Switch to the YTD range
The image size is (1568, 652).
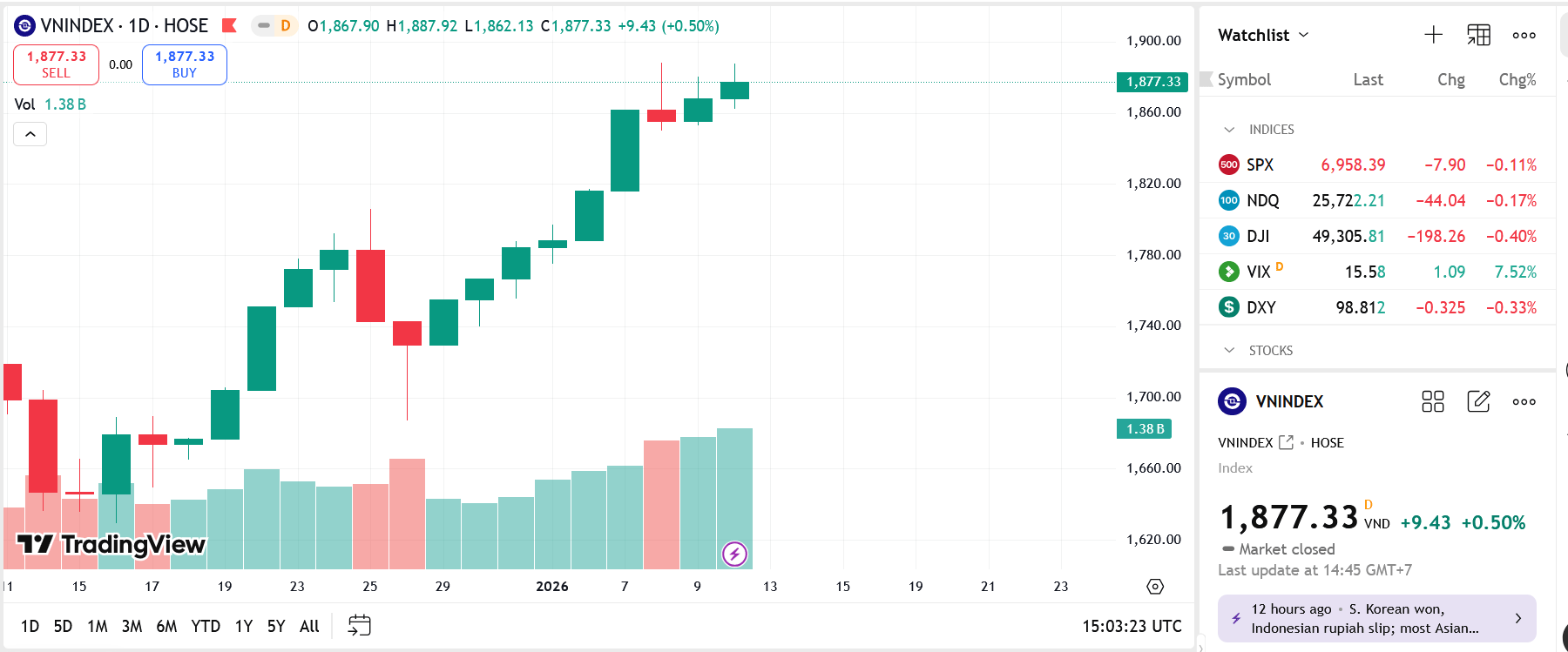click(206, 626)
